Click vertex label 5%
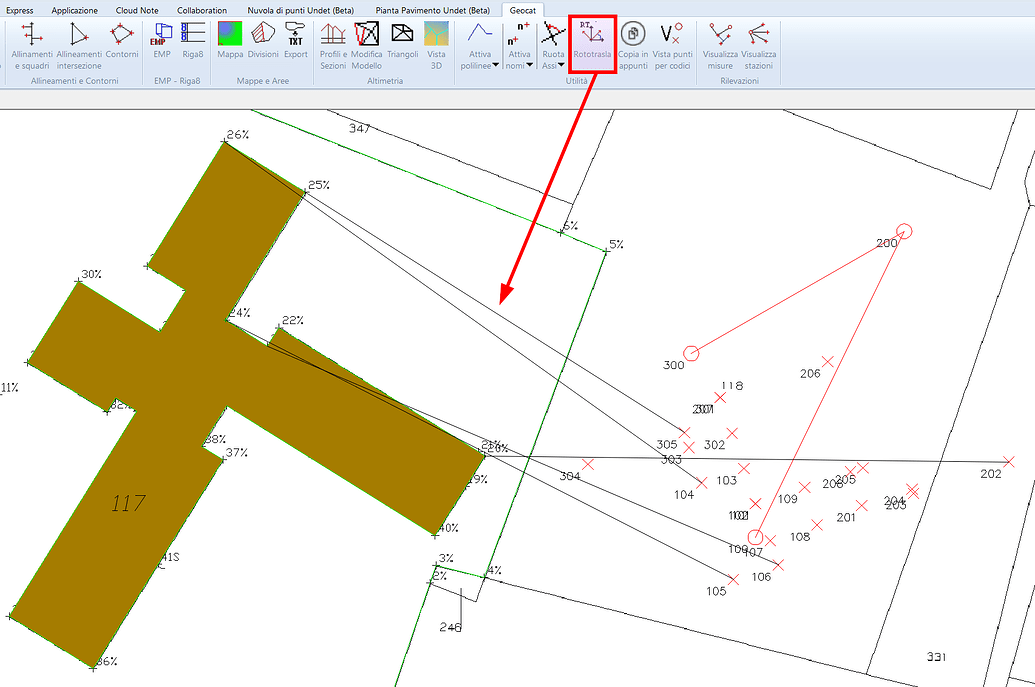Image resolution: width=1035 pixels, height=687 pixels. [x=616, y=244]
